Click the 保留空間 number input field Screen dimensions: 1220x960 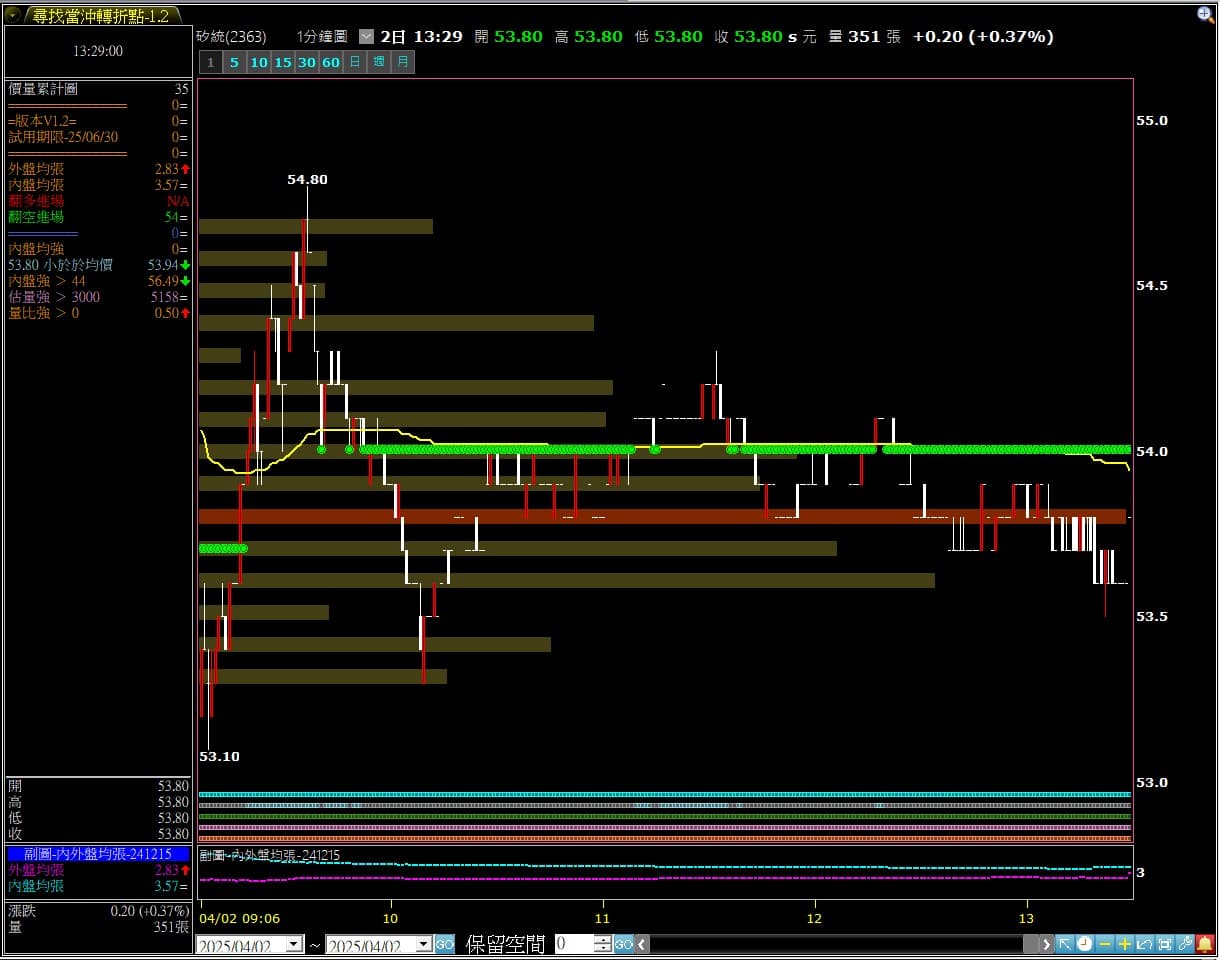(573, 944)
